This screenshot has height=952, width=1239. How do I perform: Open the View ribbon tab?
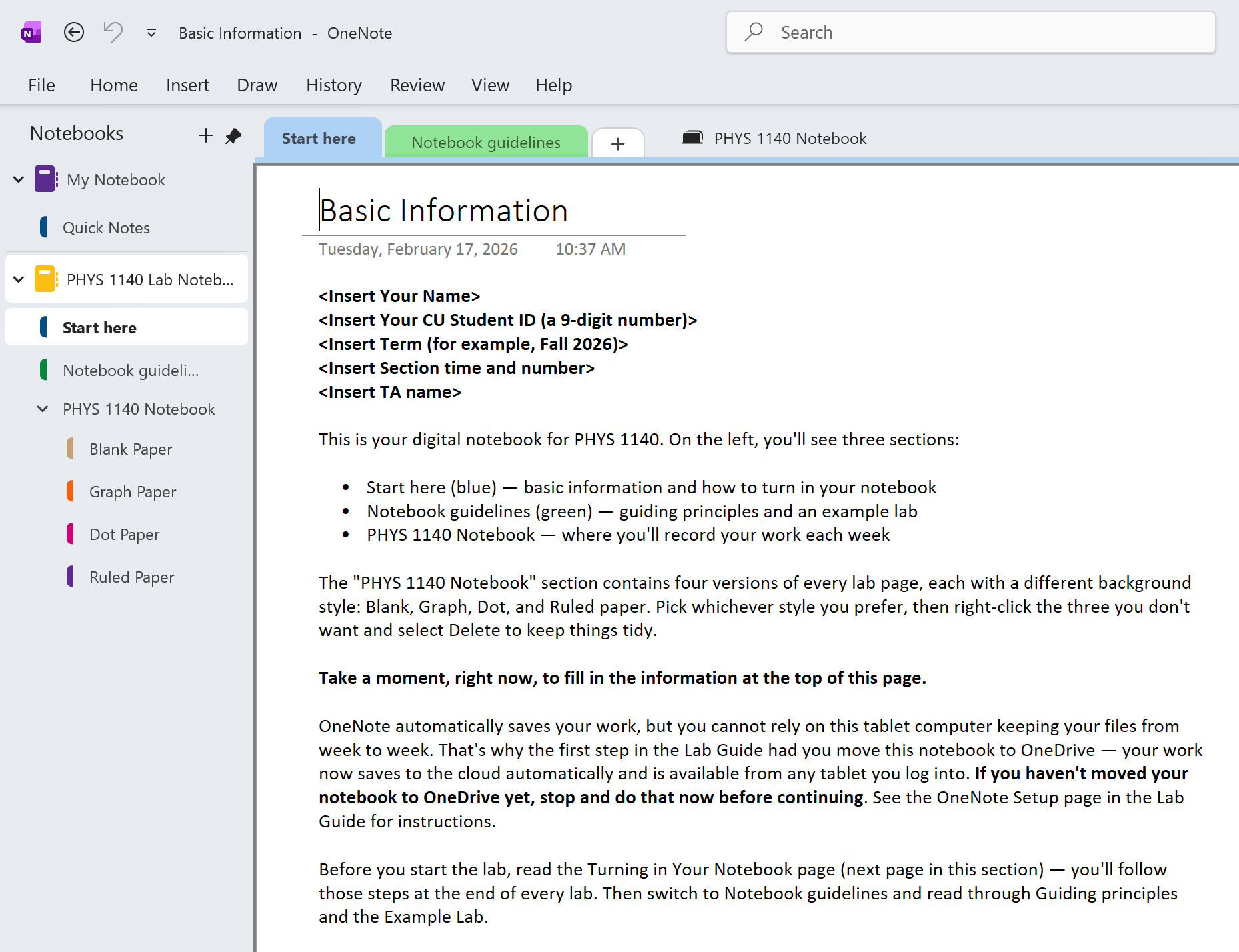click(x=490, y=85)
